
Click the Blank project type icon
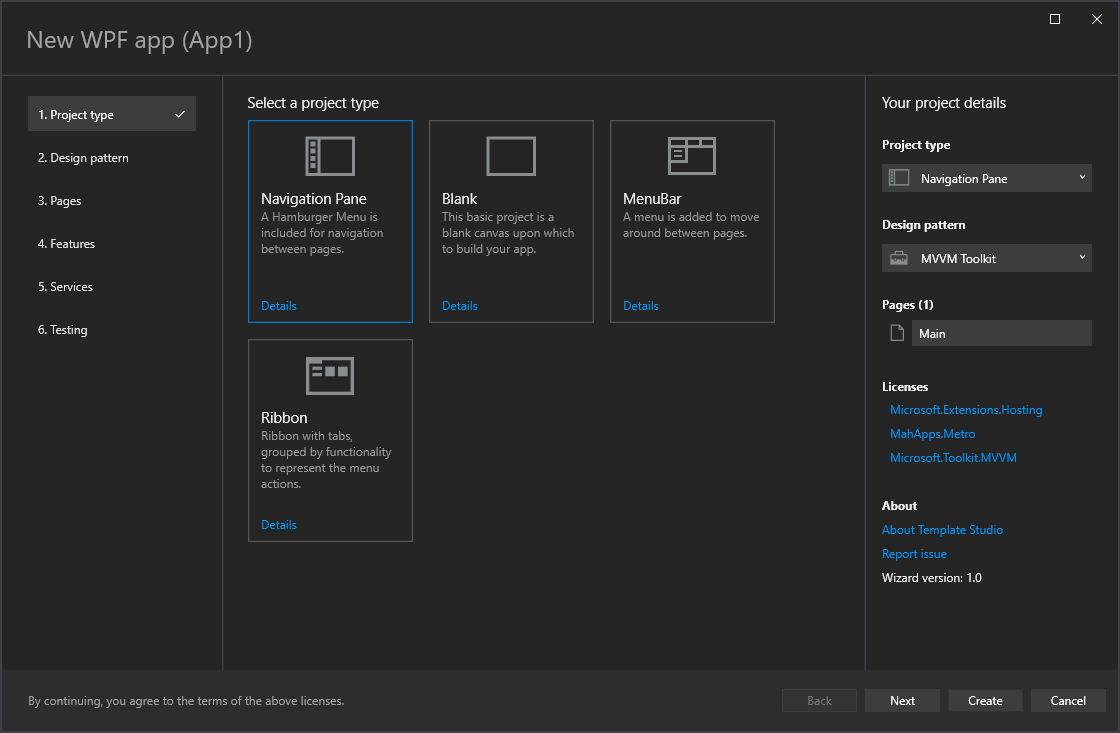(511, 155)
